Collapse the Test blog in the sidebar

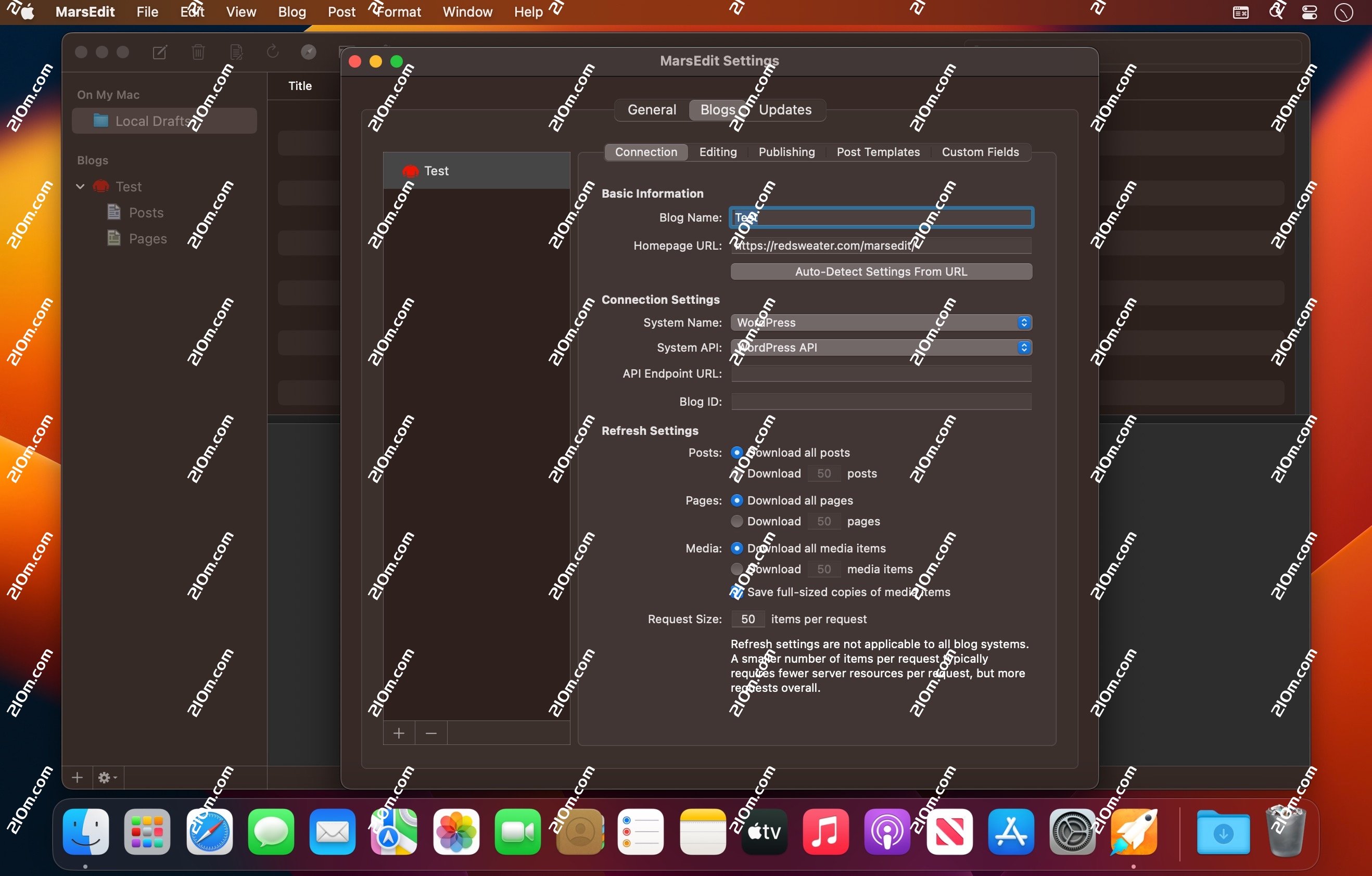pyautogui.click(x=80, y=186)
